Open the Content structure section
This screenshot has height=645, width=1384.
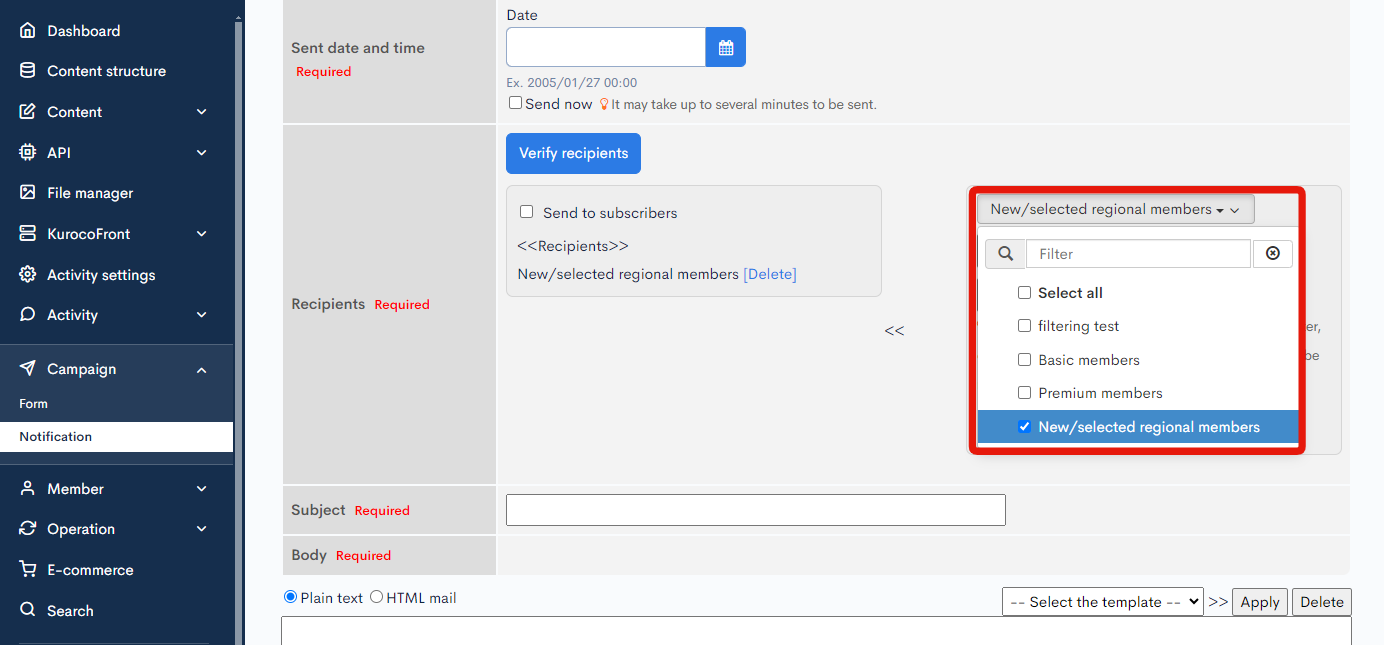click(104, 70)
